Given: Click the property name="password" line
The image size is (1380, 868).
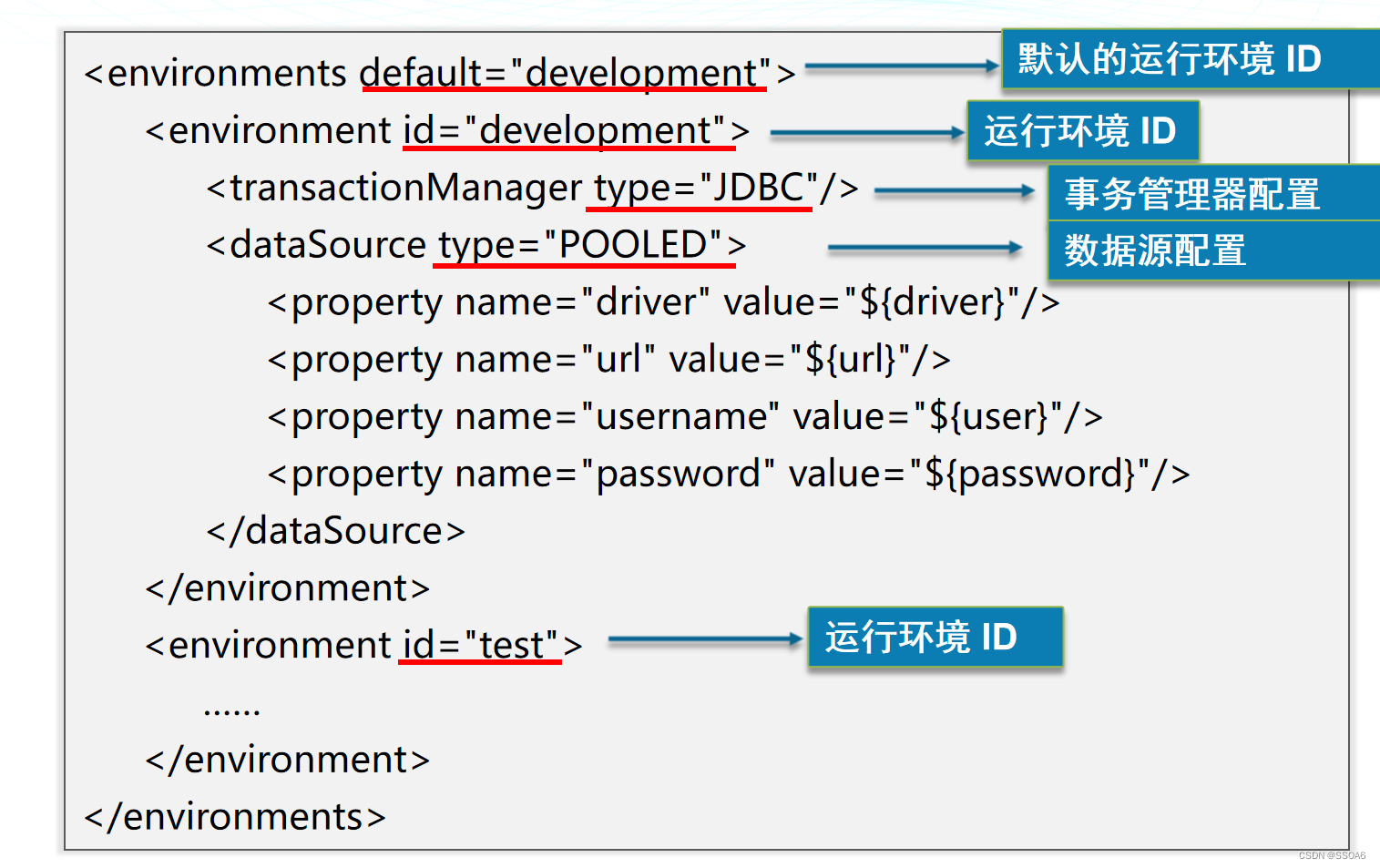Looking at the screenshot, I should point(729,475).
